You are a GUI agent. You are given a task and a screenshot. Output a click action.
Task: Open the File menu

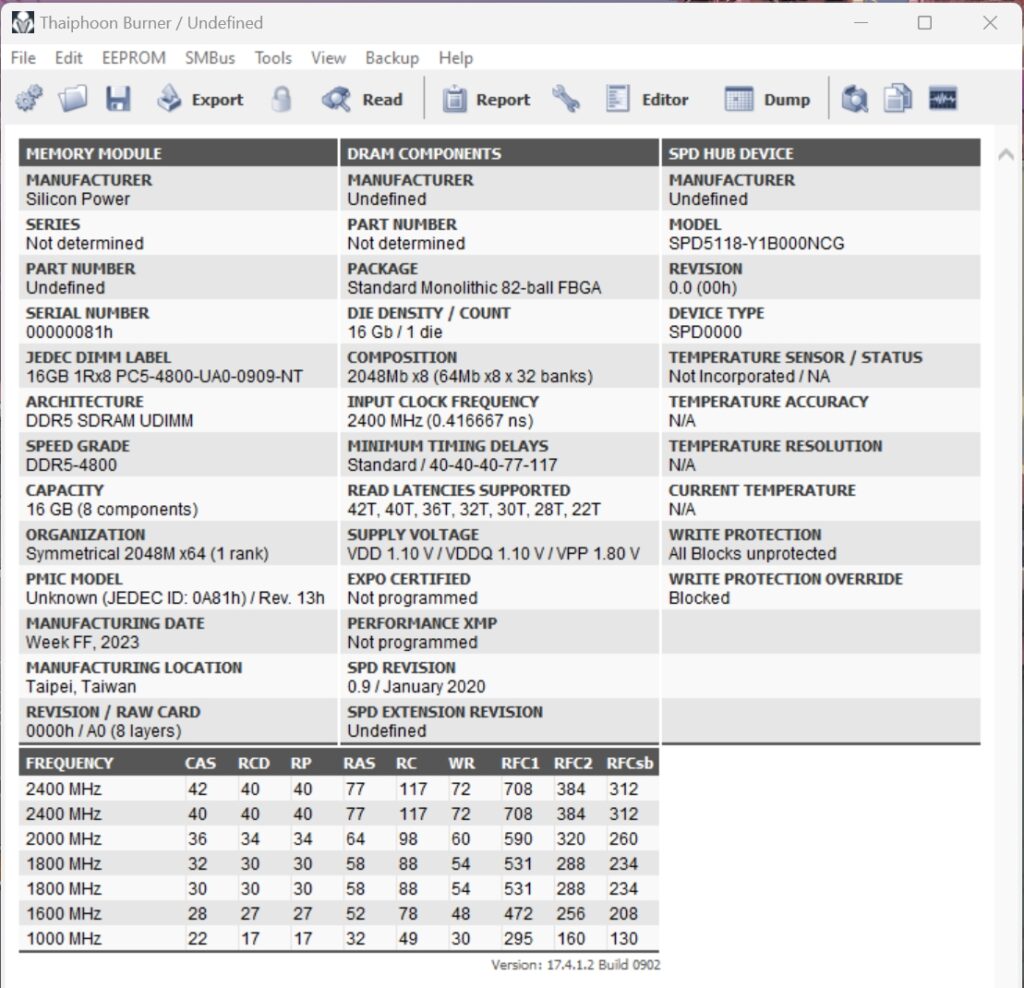point(24,58)
